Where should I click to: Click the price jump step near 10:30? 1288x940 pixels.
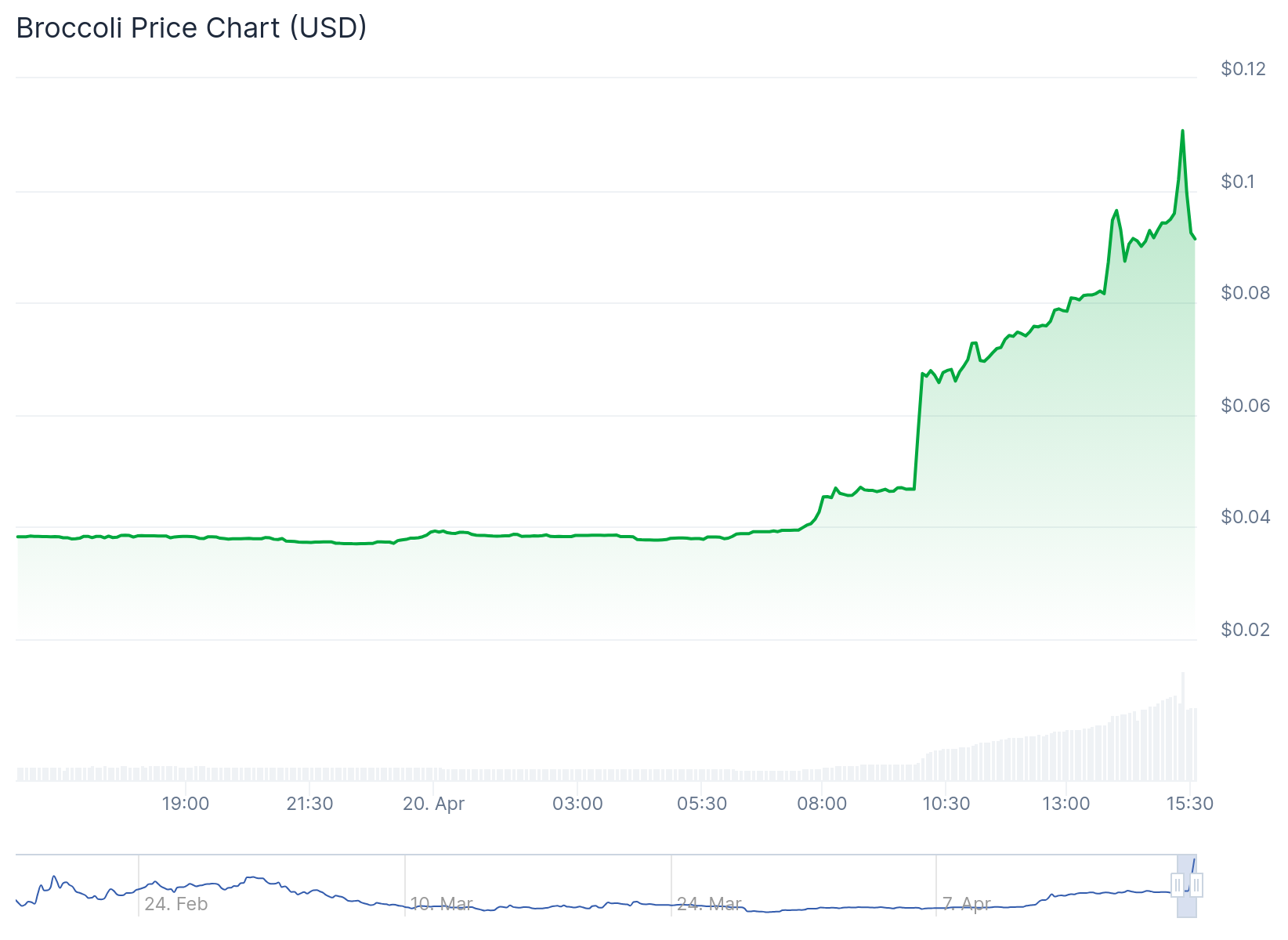(917, 431)
